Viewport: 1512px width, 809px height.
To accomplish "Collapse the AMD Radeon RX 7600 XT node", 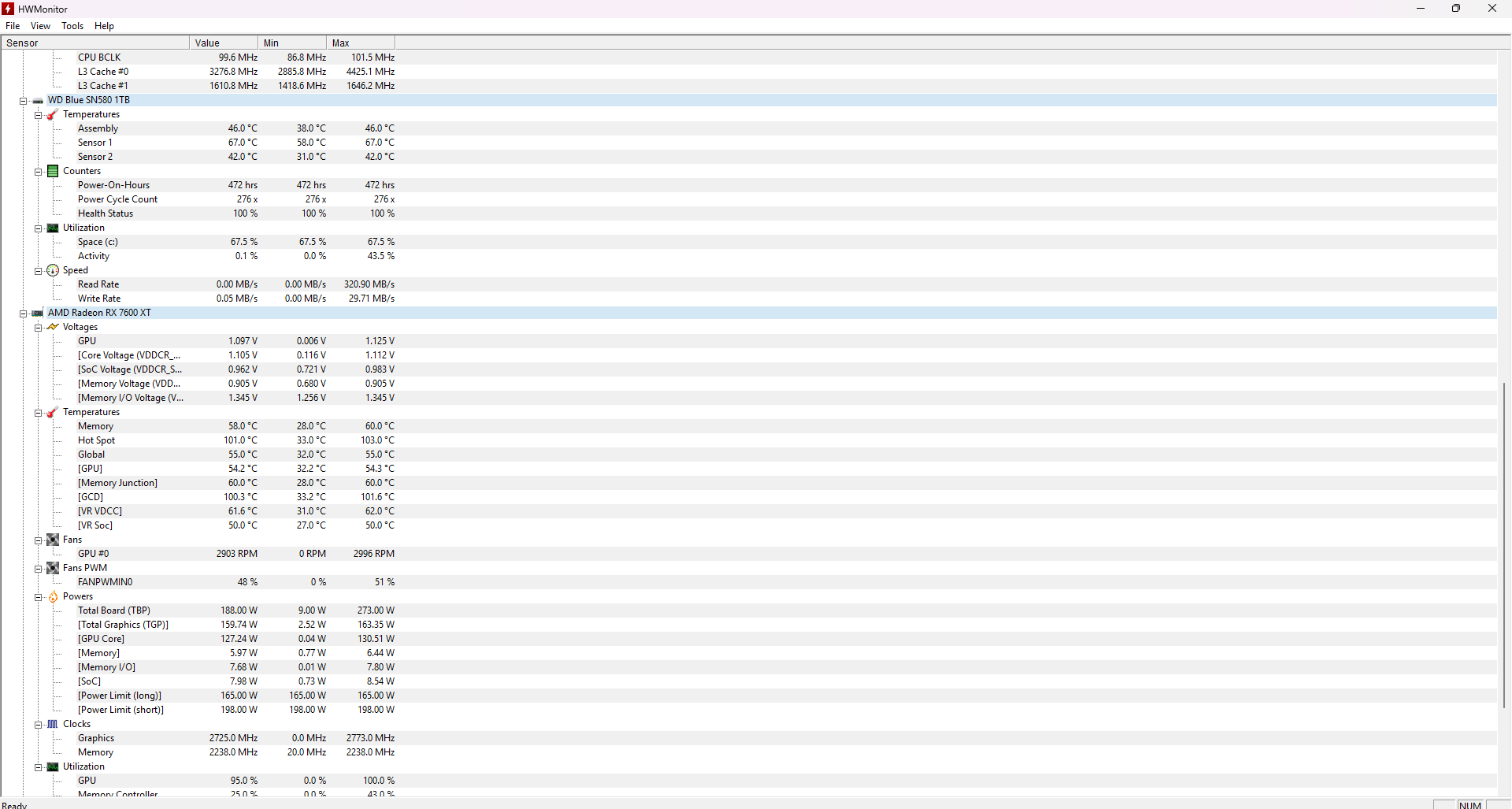I will click(24, 314).
